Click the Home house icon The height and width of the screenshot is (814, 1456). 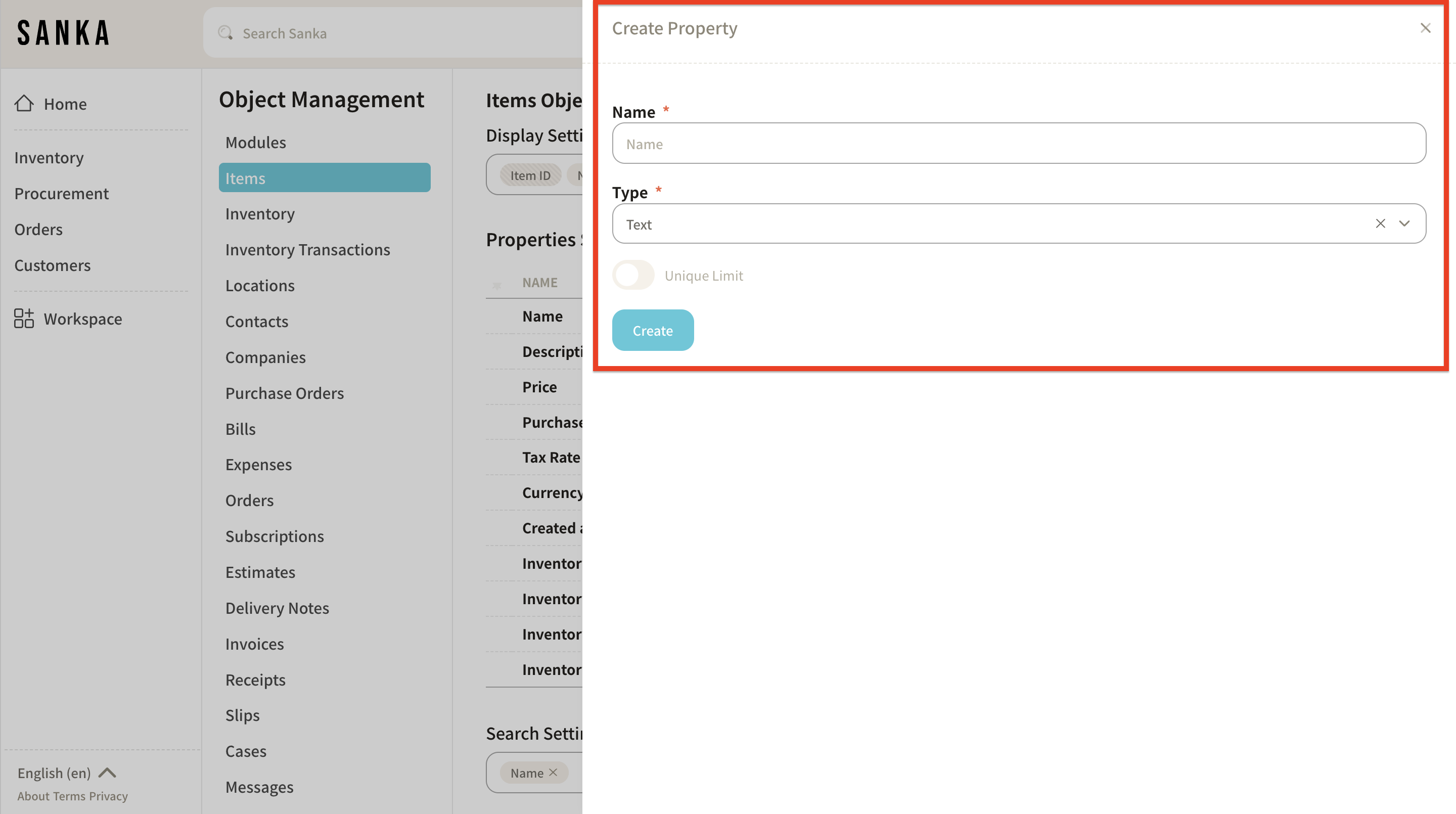click(x=24, y=104)
